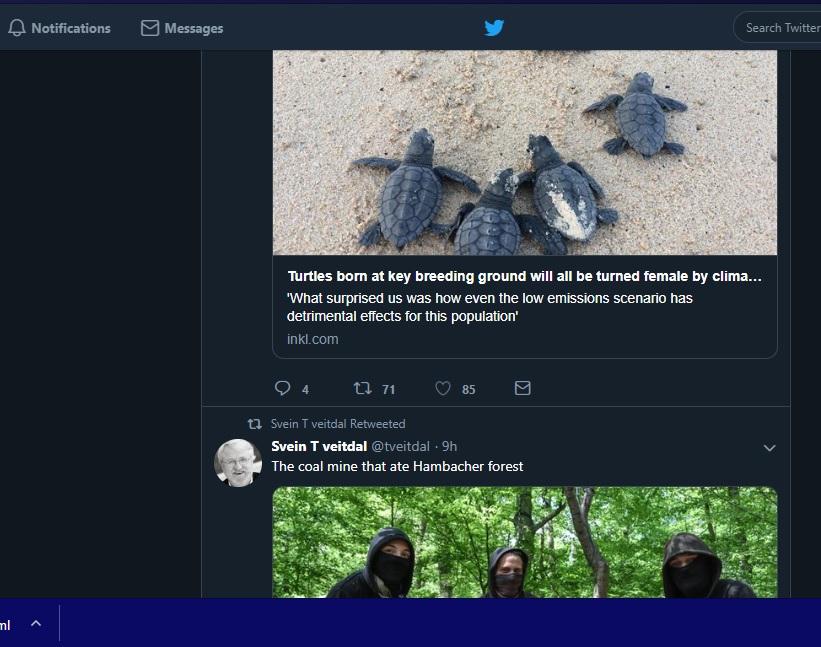Image resolution: width=821 pixels, height=647 pixels.
Task: Open the Messages envelope icon
Action: pyautogui.click(x=150, y=28)
